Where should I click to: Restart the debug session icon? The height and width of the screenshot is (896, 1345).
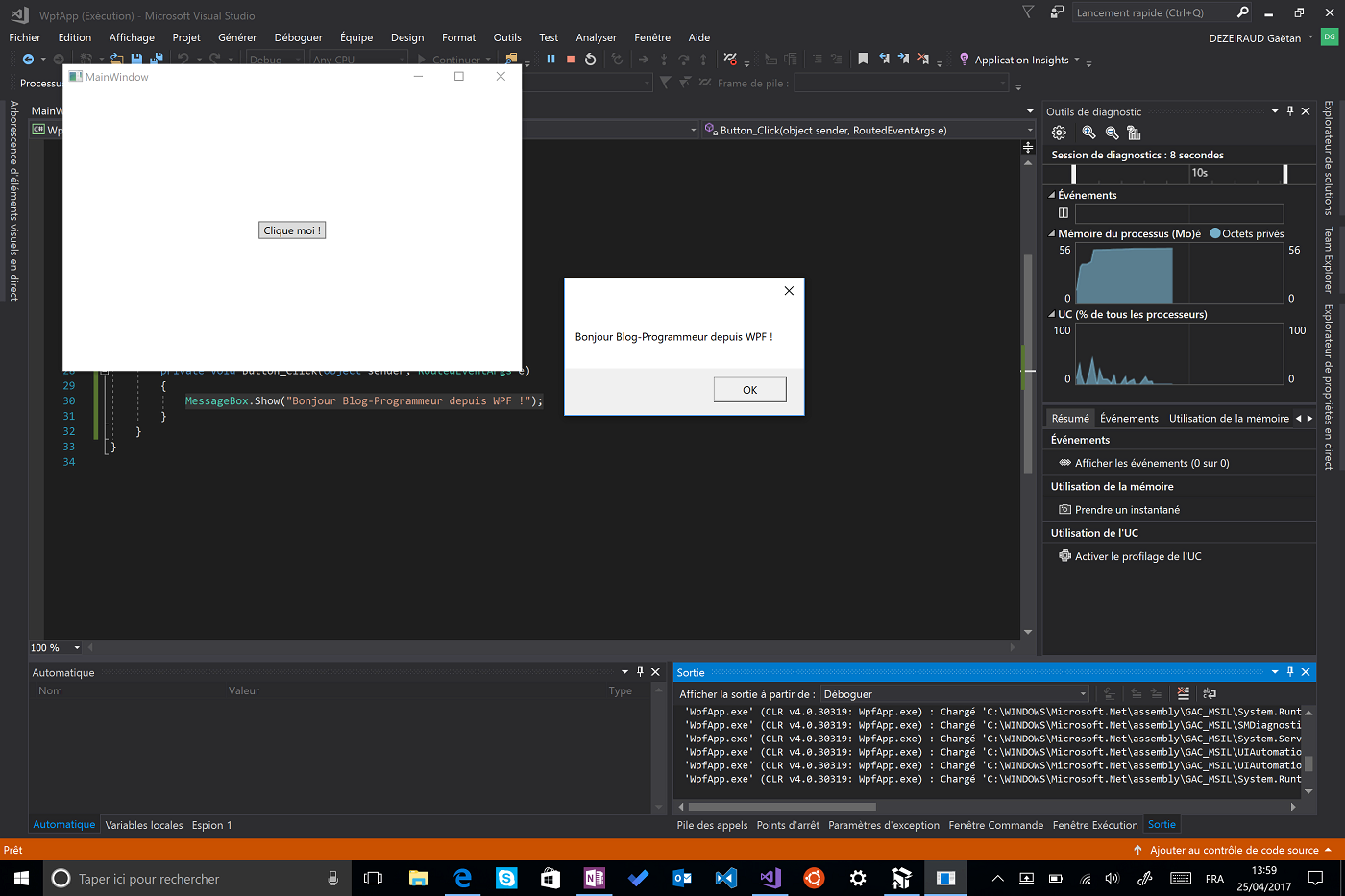591,60
